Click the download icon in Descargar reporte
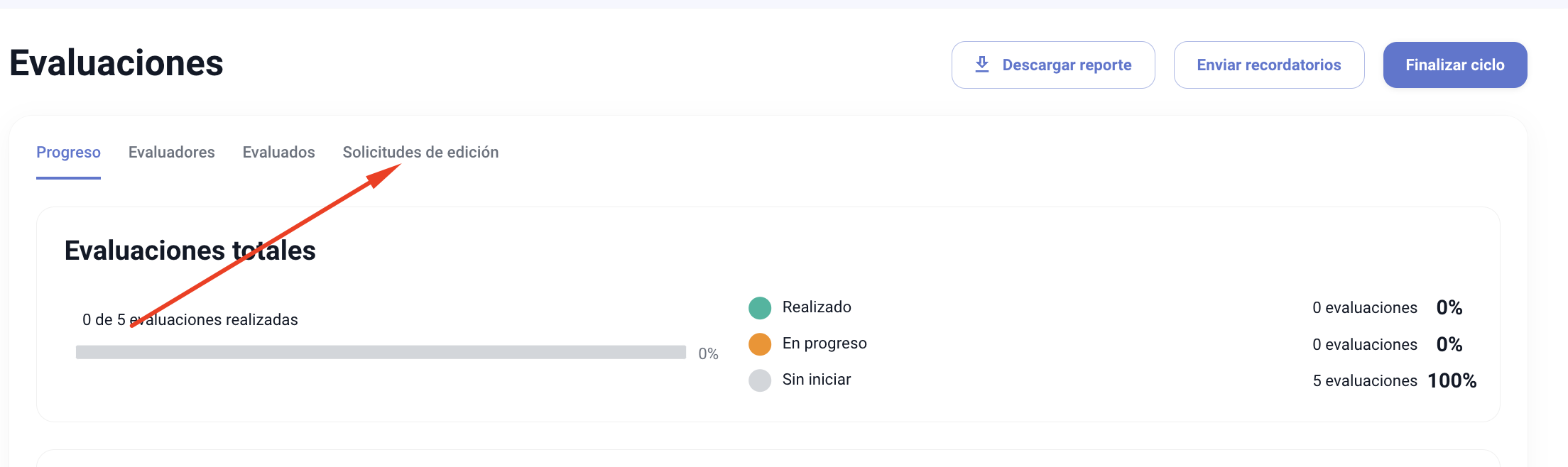 tap(982, 65)
